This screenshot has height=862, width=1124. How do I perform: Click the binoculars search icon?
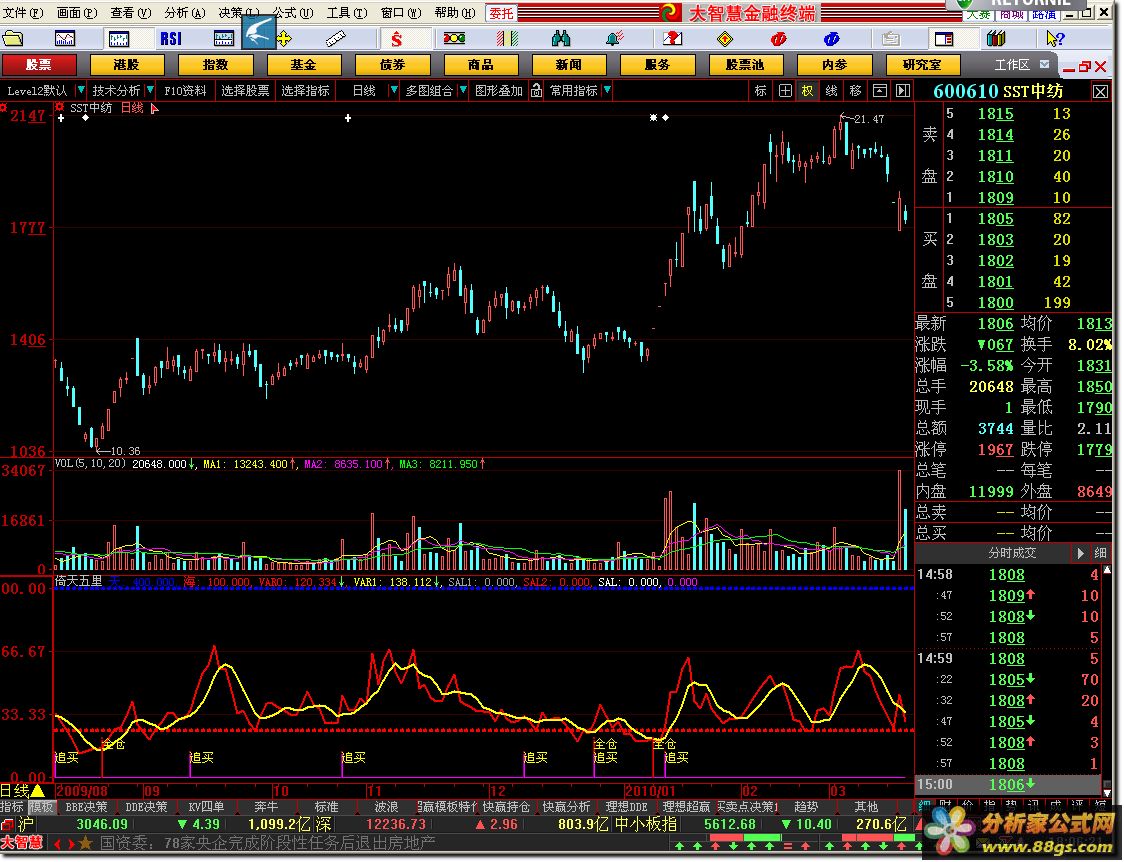coord(561,38)
